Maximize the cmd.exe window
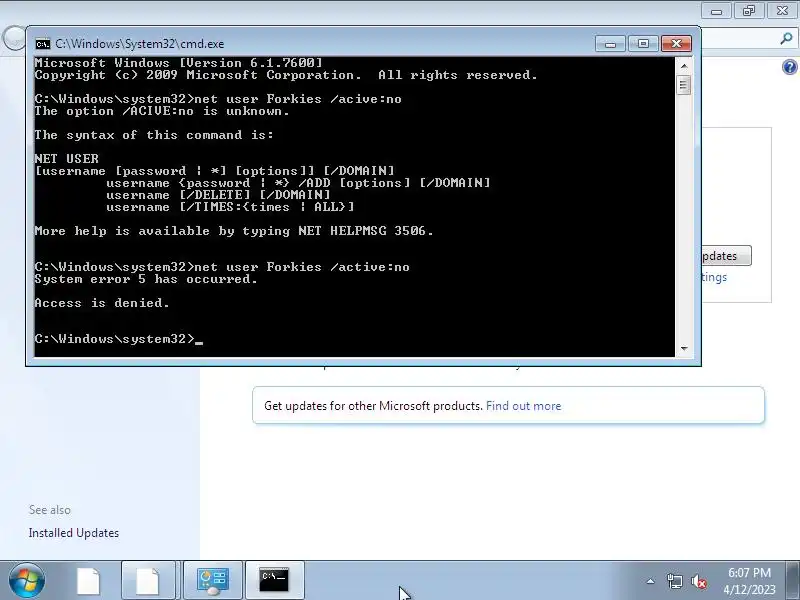 pos(643,44)
